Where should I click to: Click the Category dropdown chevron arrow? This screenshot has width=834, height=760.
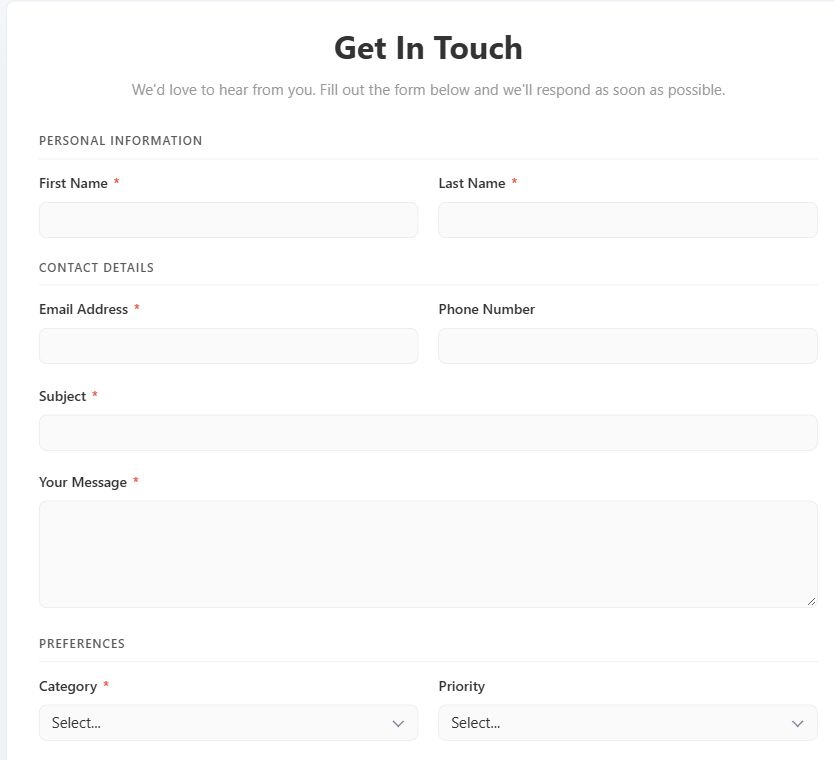point(398,723)
